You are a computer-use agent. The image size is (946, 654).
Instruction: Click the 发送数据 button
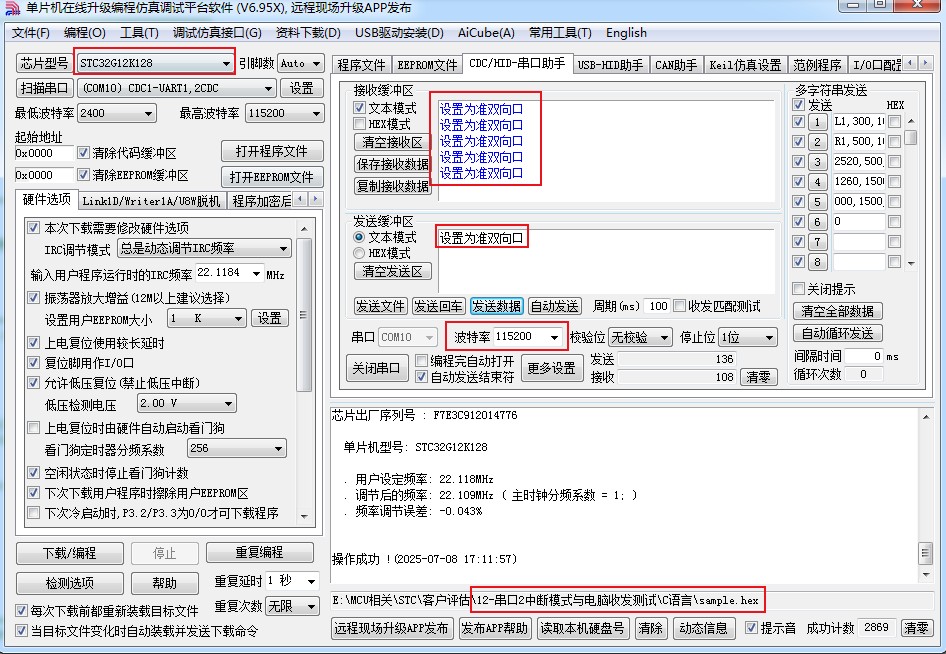pyautogui.click(x=497, y=306)
